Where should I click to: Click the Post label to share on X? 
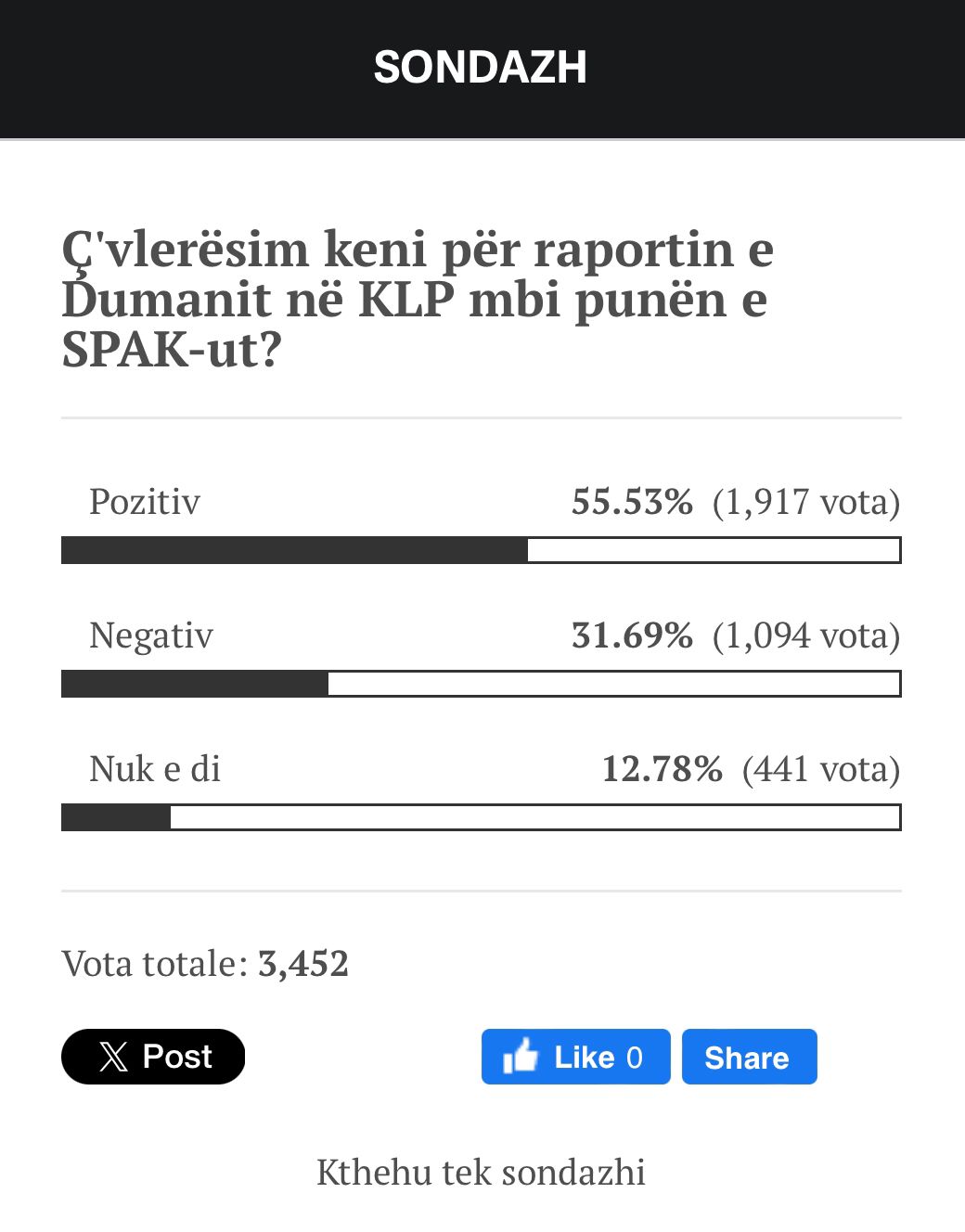coord(177,1057)
